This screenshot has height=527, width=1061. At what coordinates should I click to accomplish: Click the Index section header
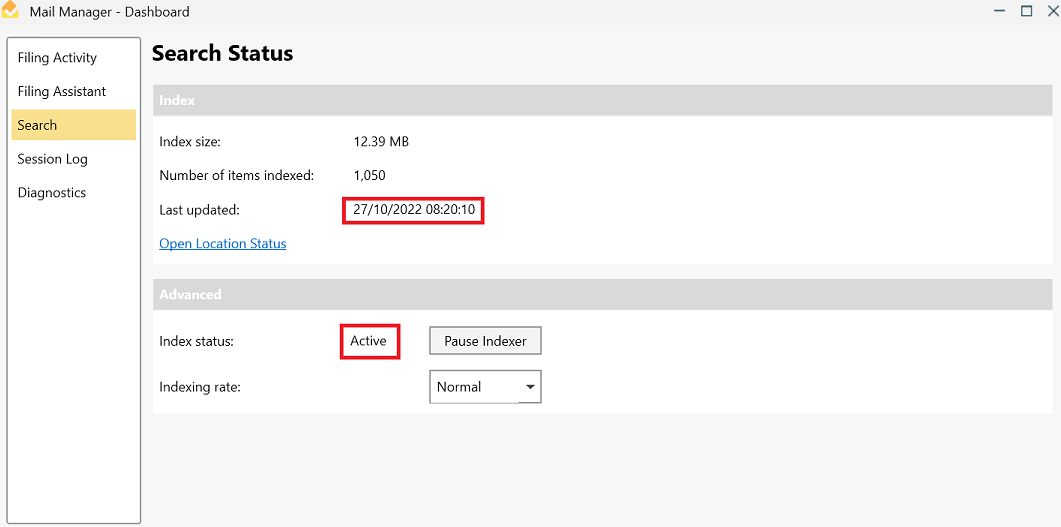click(x=177, y=101)
